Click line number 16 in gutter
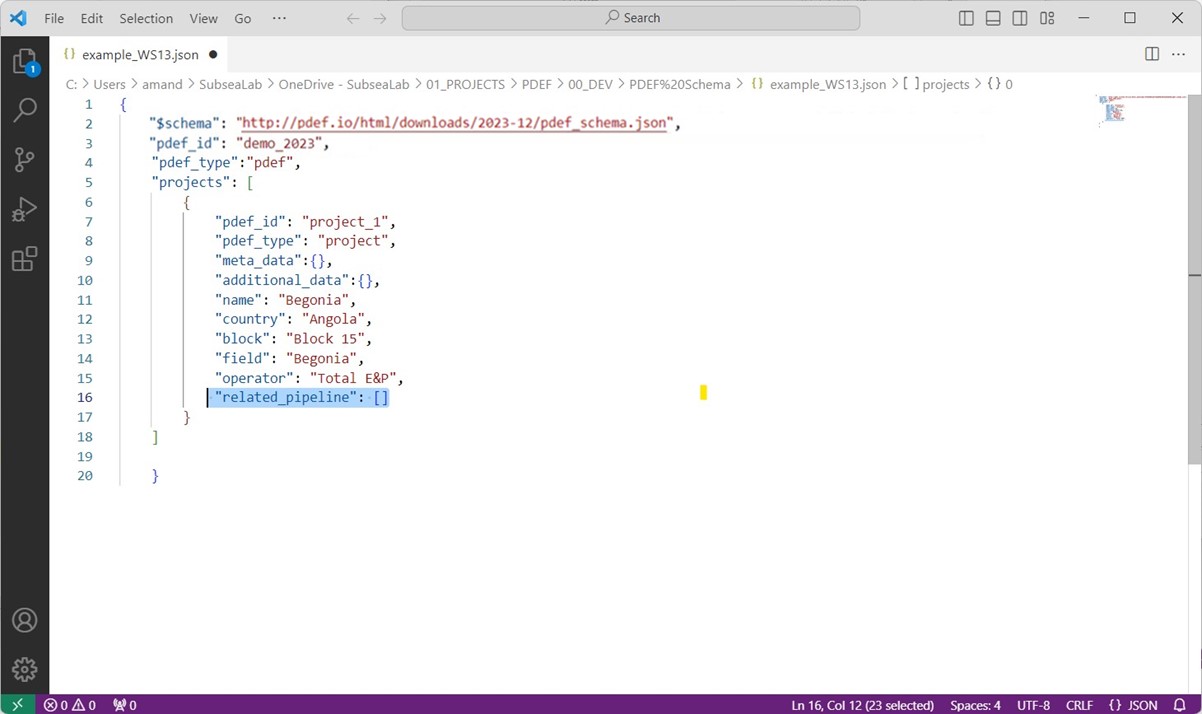This screenshot has width=1202, height=714. [x=85, y=397]
